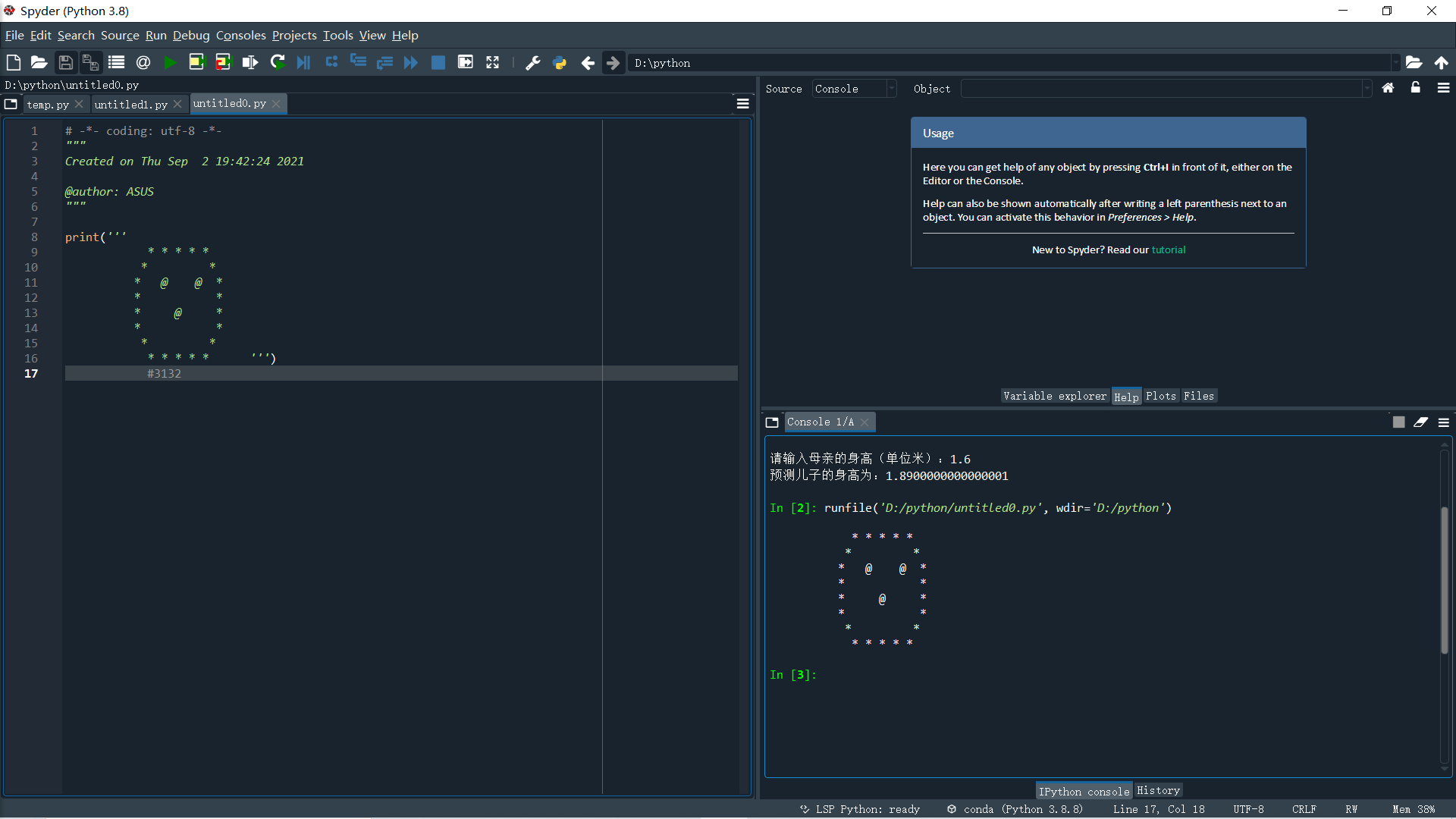The height and width of the screenshot is (819, 1456).
Task: Click the green Run file button
Action: click(x=170, y=63)
